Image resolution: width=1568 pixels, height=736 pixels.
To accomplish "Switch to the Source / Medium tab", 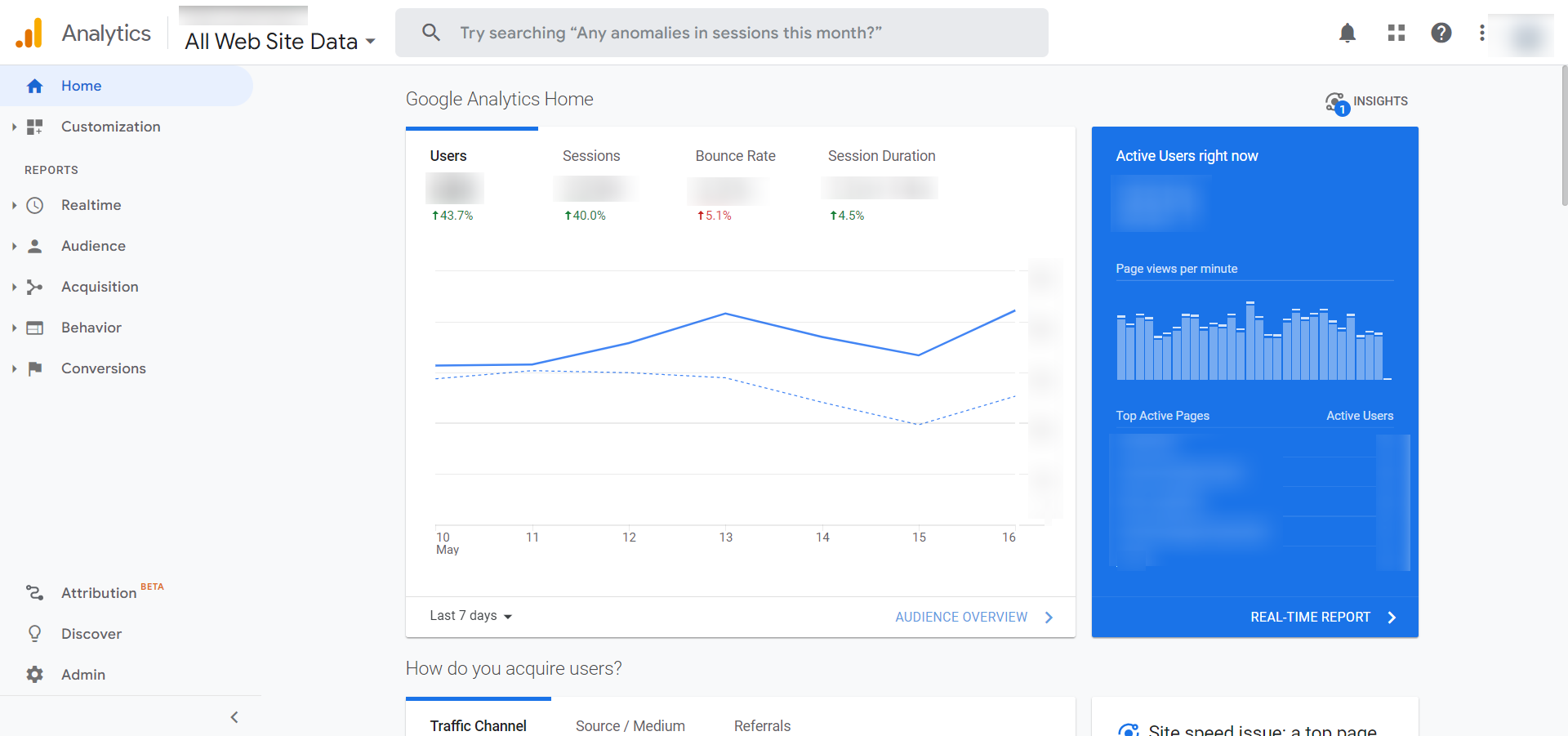I will 630,725.
